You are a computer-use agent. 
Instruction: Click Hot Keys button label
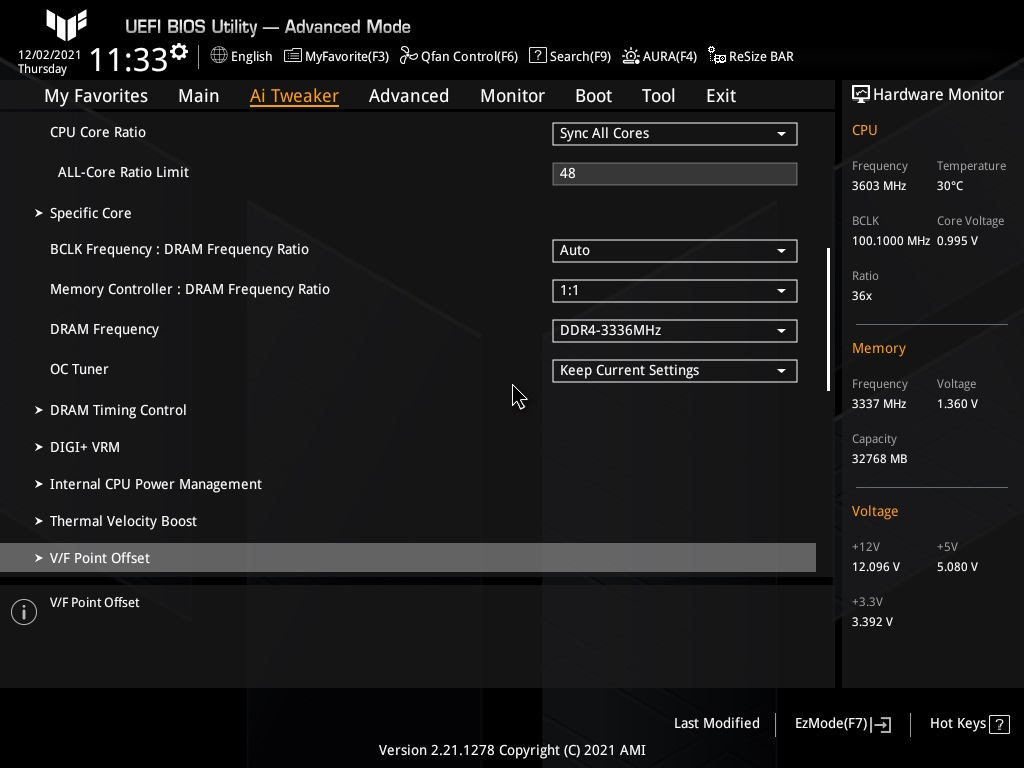coord(957,724)
